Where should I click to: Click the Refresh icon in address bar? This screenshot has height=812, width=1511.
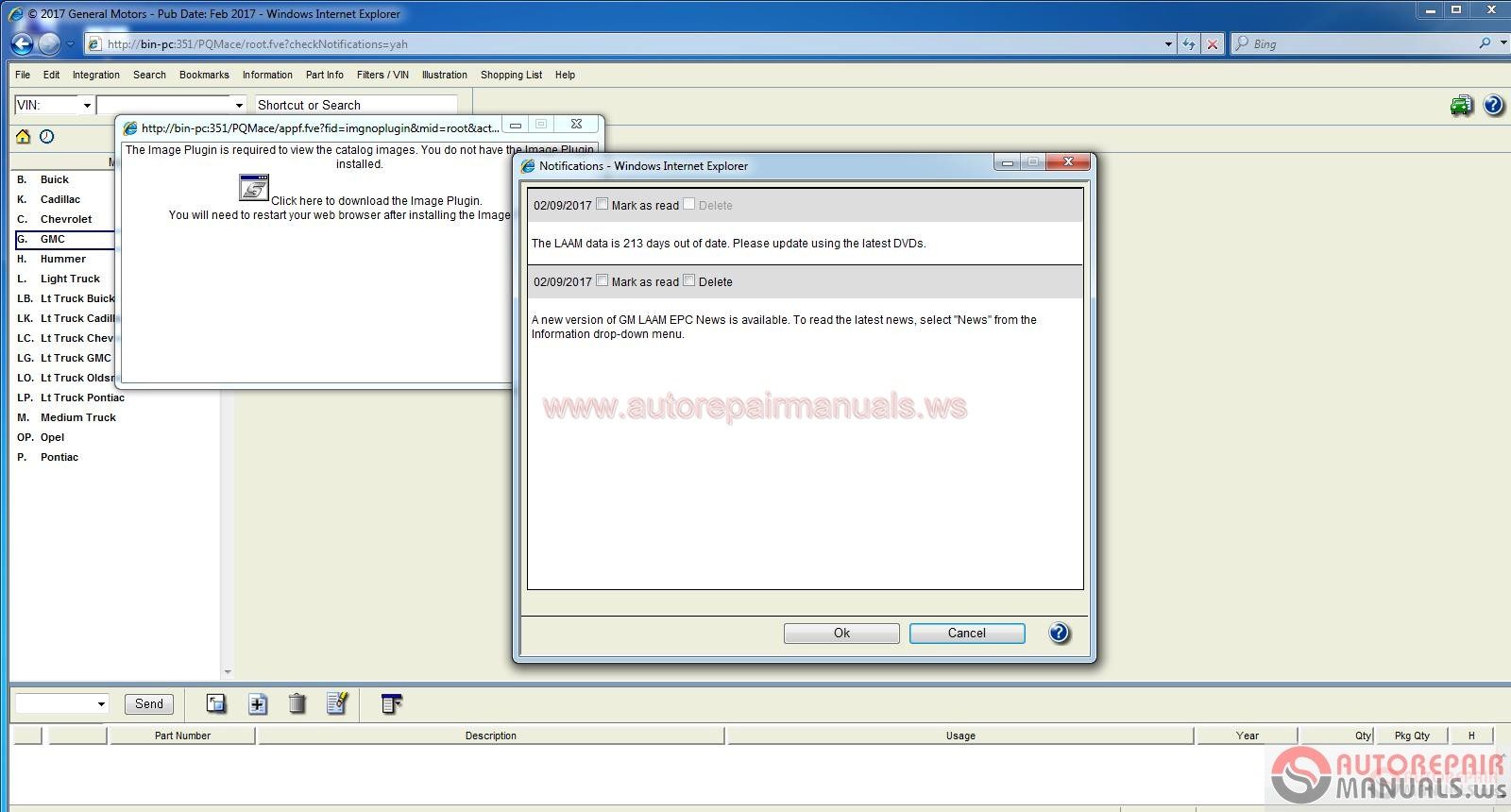coord(1188,43)
